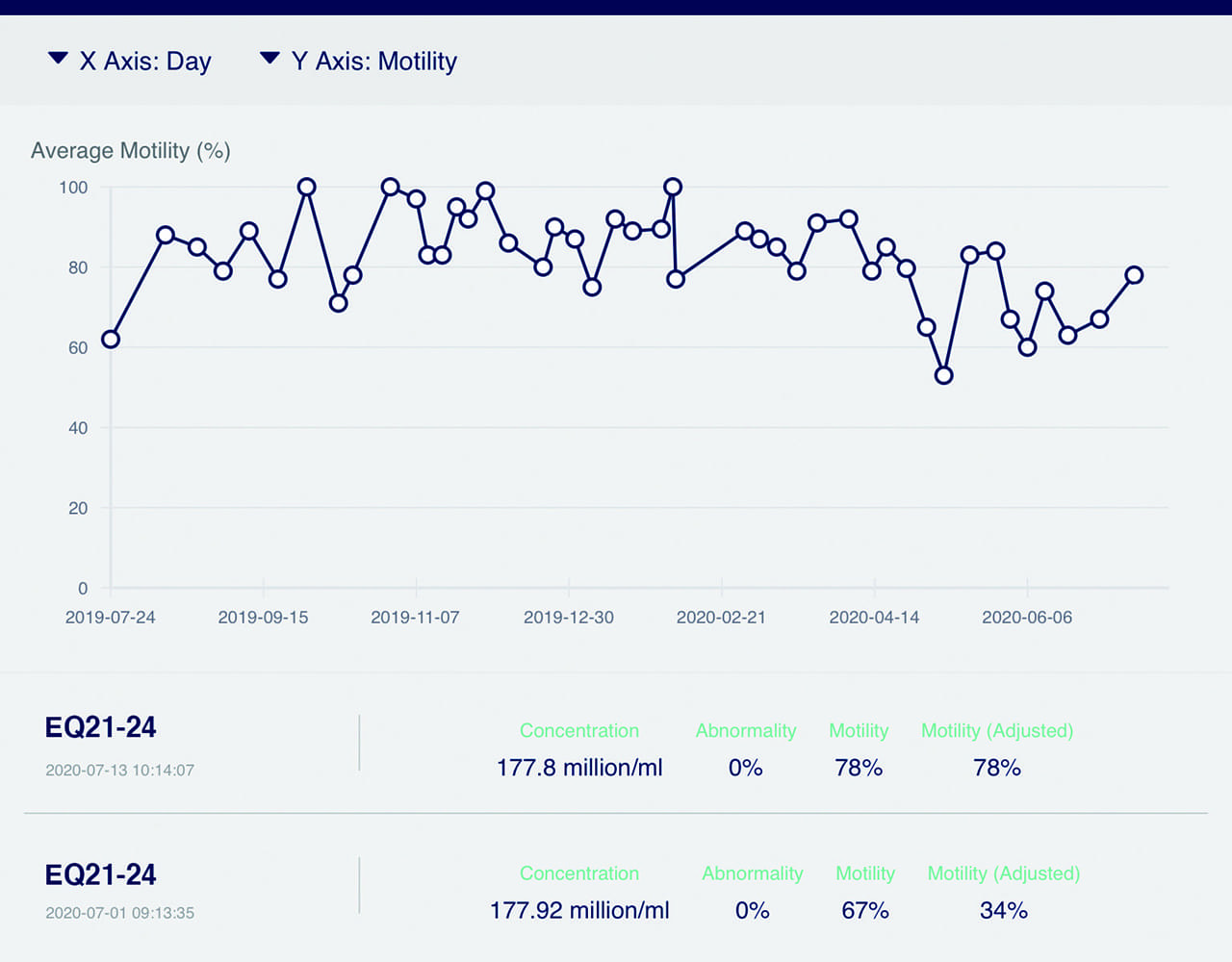Click the Average Motility (%) chart title
This screenshot has height=962, width=1232.
[x=130, y=151]
